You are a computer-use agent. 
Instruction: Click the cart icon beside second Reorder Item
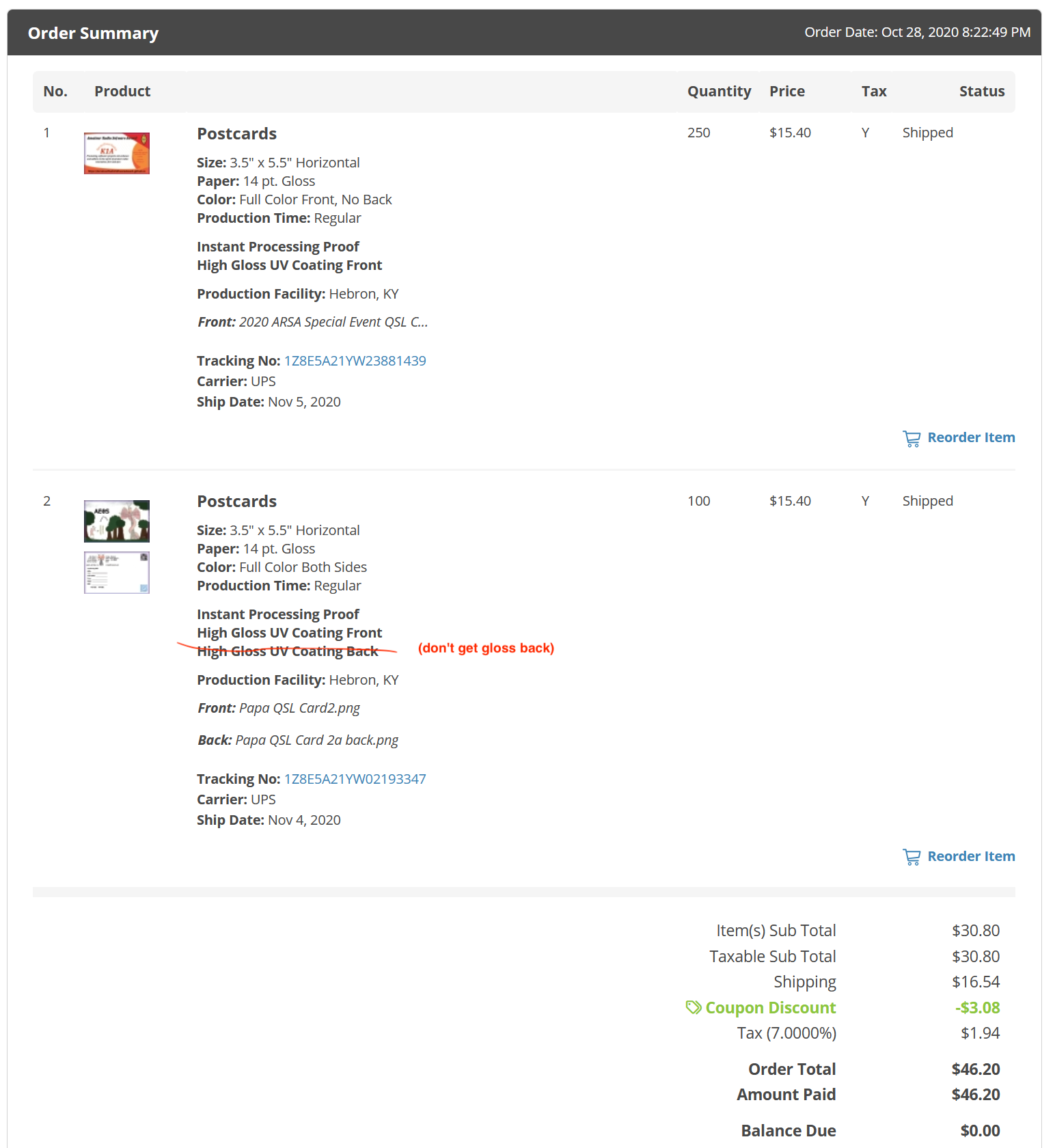pos(912,857)
